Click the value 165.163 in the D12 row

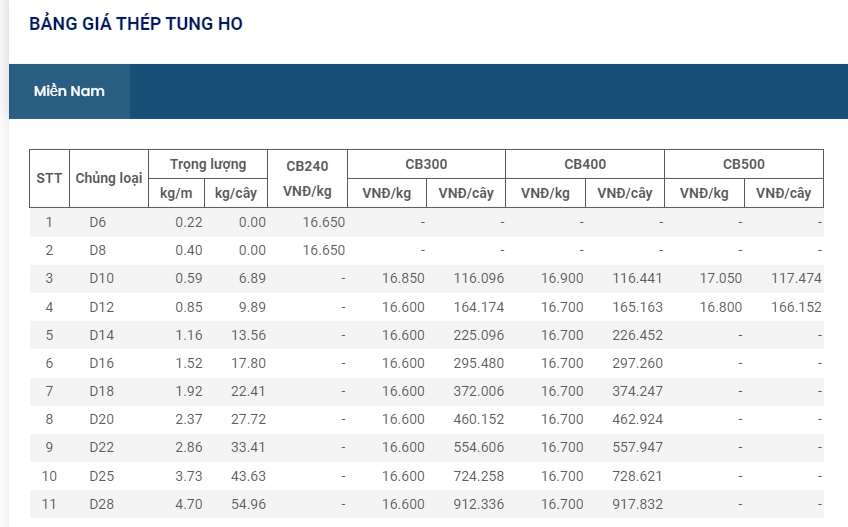[x=638, y=307]
